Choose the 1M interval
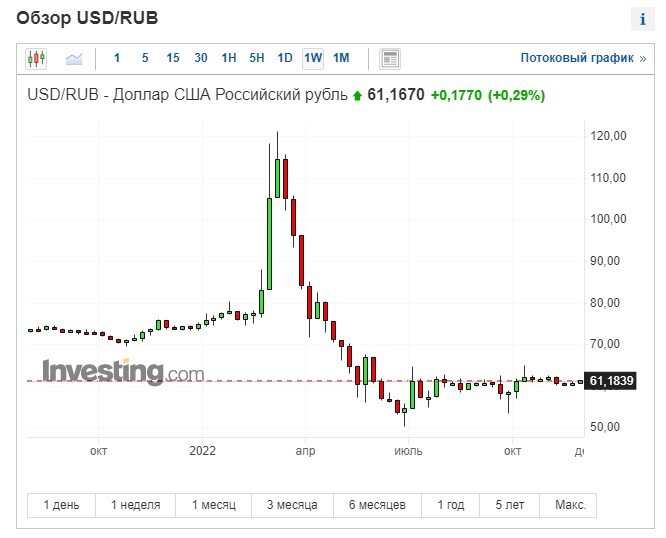Image resolution: width=666 pixels, height=538 pixels. (x=341, y=58)
